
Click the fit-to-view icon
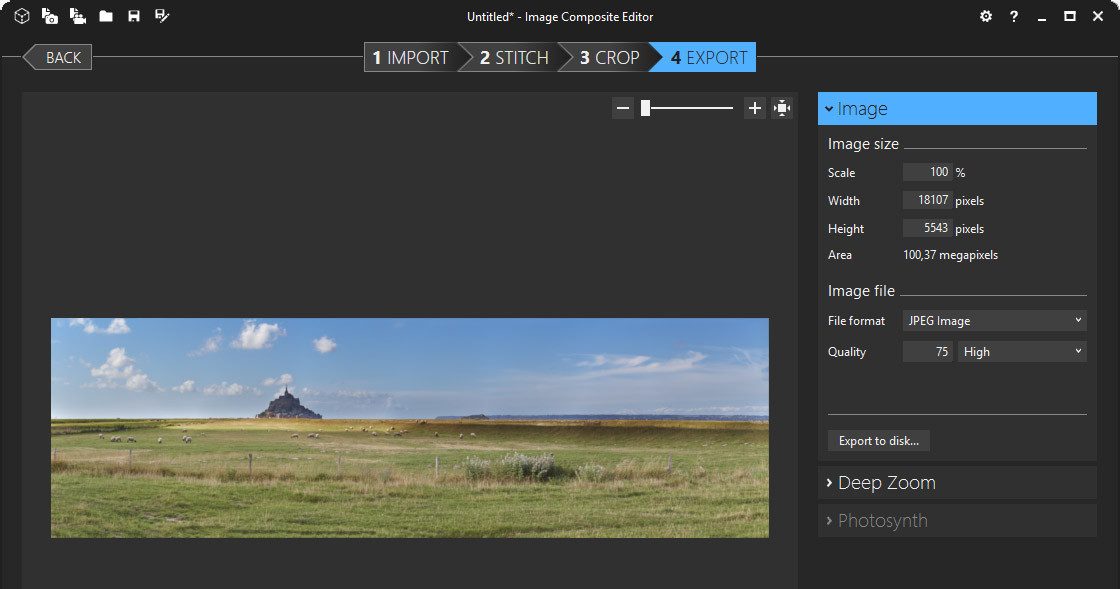tap(782, 107)
